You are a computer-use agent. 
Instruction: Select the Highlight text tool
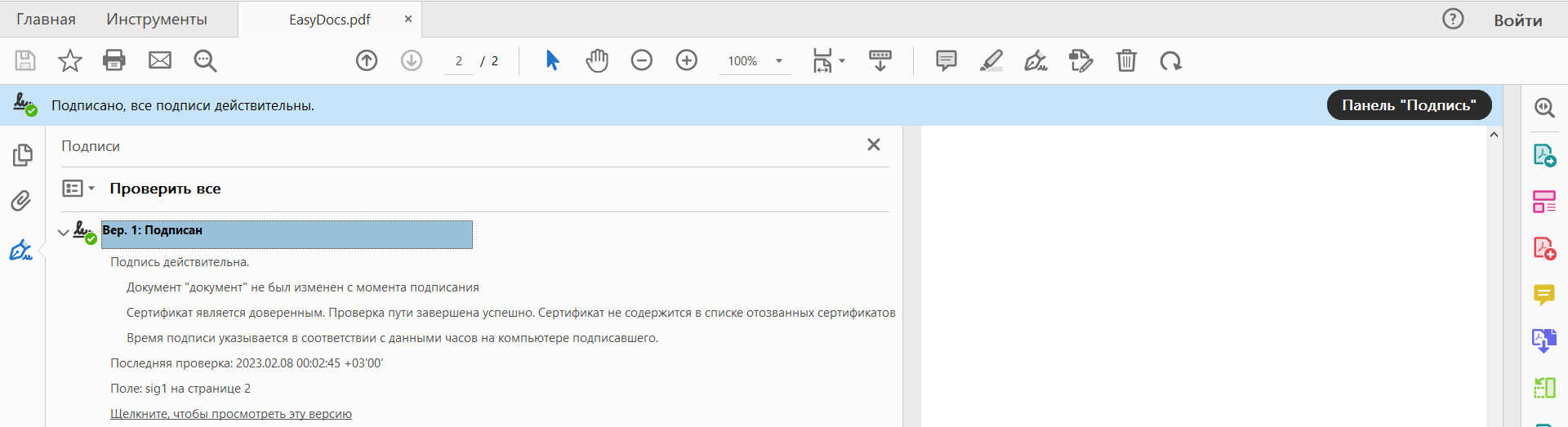pos(991,60)
